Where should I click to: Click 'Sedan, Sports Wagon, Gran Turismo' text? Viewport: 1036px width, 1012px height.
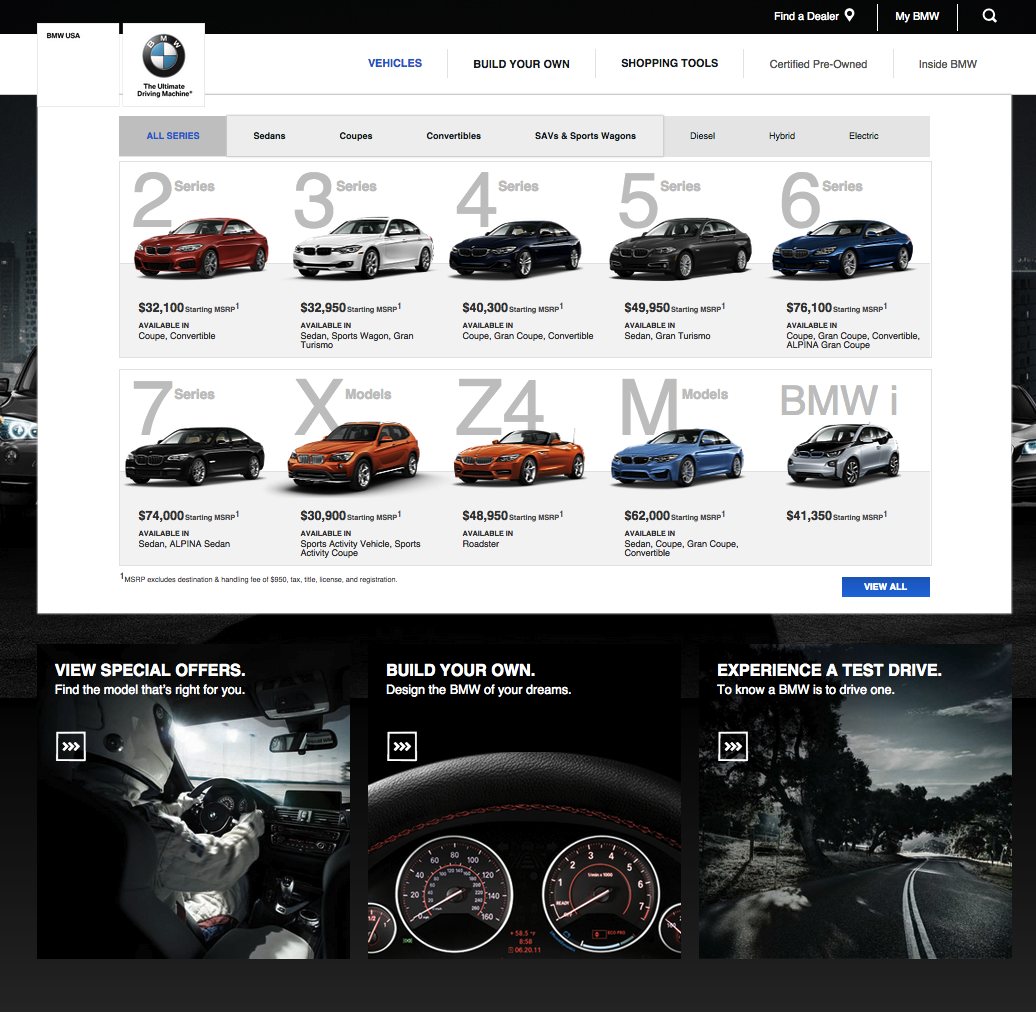(x=357, y=340)
